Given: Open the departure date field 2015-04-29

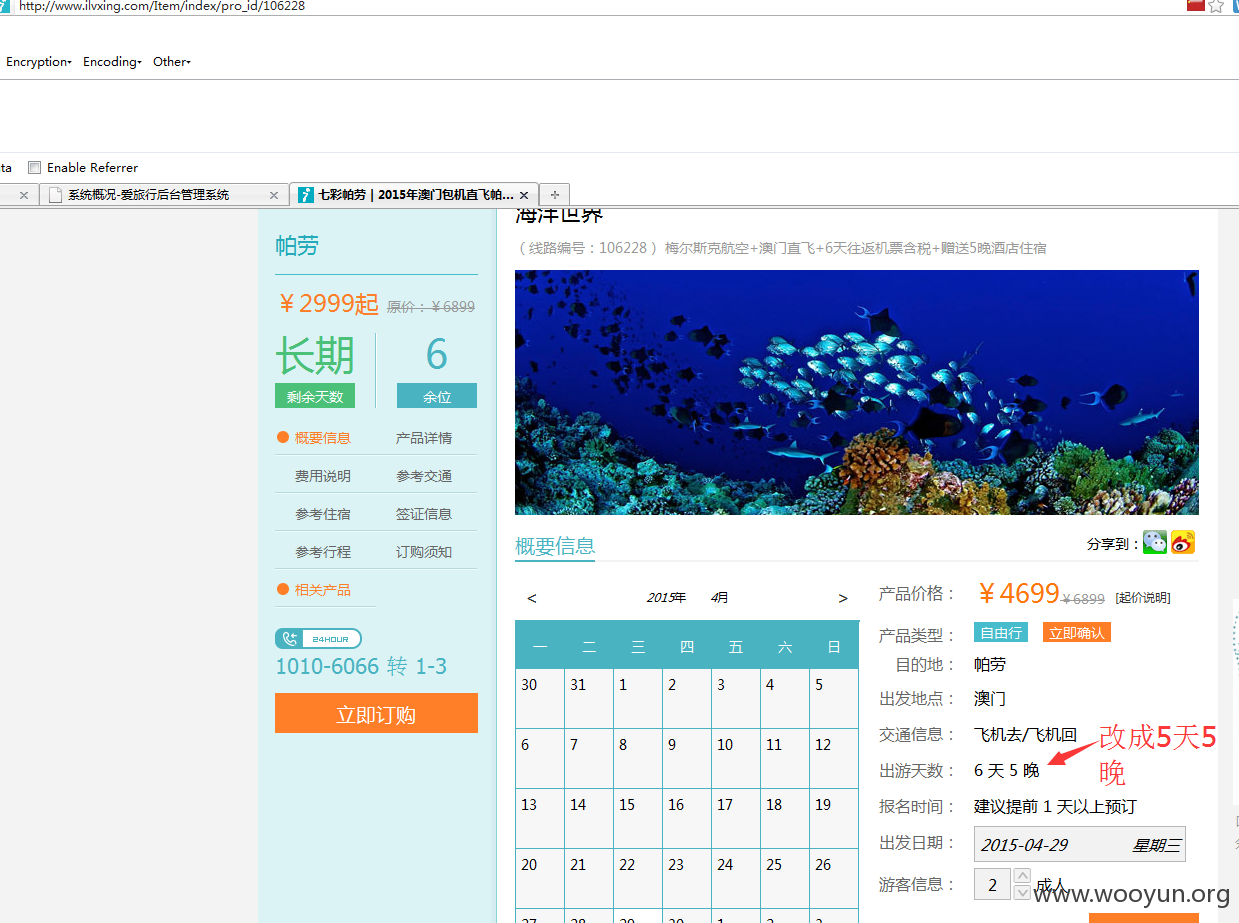Looking at the screenshot, I should pyautogui.click(x=1080, y=844).
